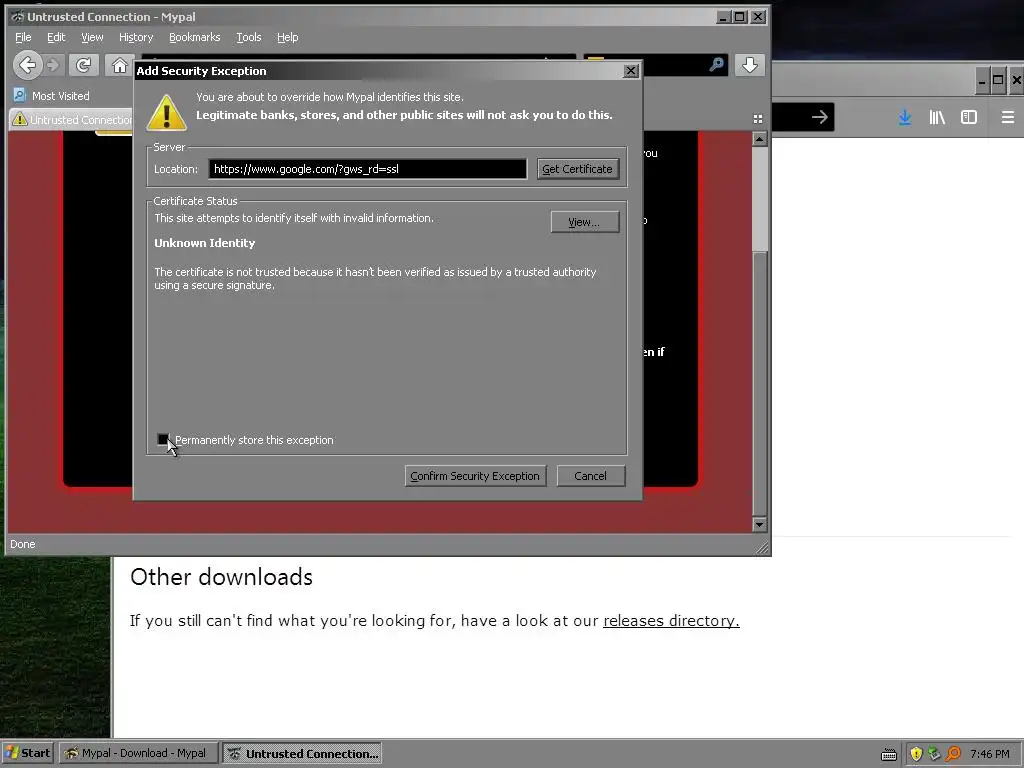
Task: Cancel the Add Security Exception dialog
Action: (590, 476)
